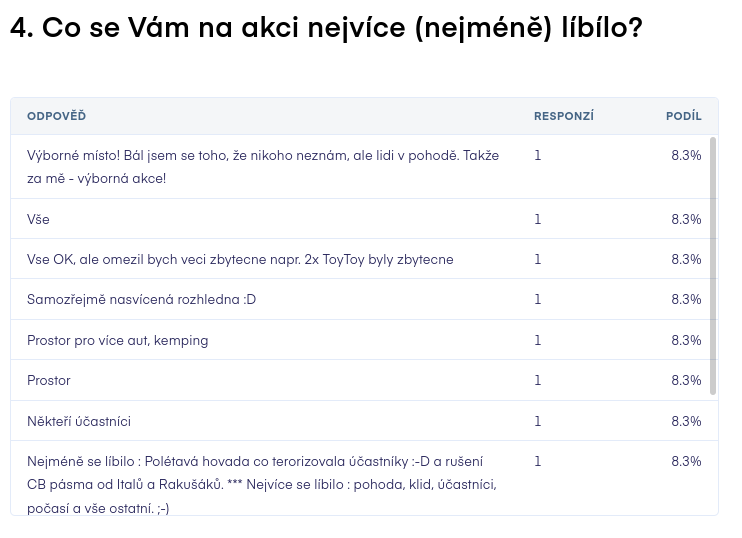
Task: Click the RESPONZÍ column header
Action: 564,116
